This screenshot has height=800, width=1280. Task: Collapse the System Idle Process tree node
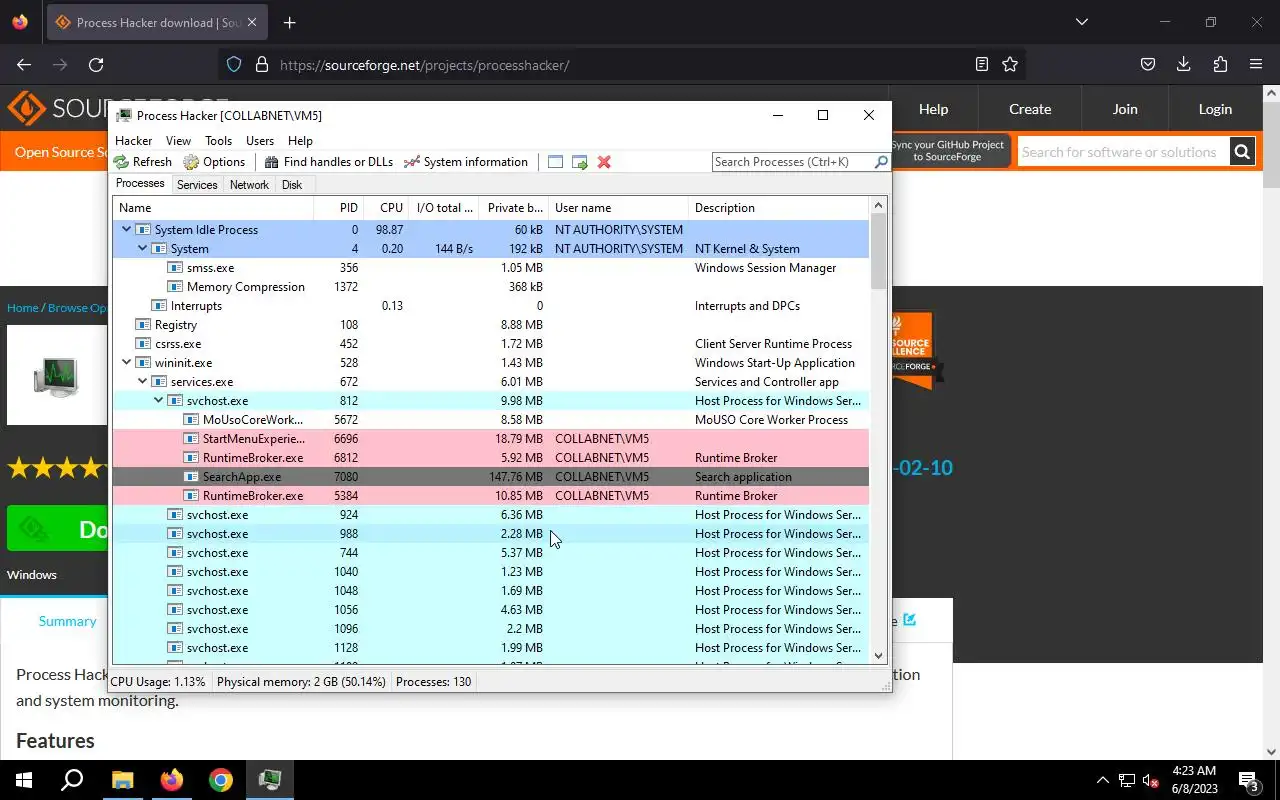[x=126, y=230]
